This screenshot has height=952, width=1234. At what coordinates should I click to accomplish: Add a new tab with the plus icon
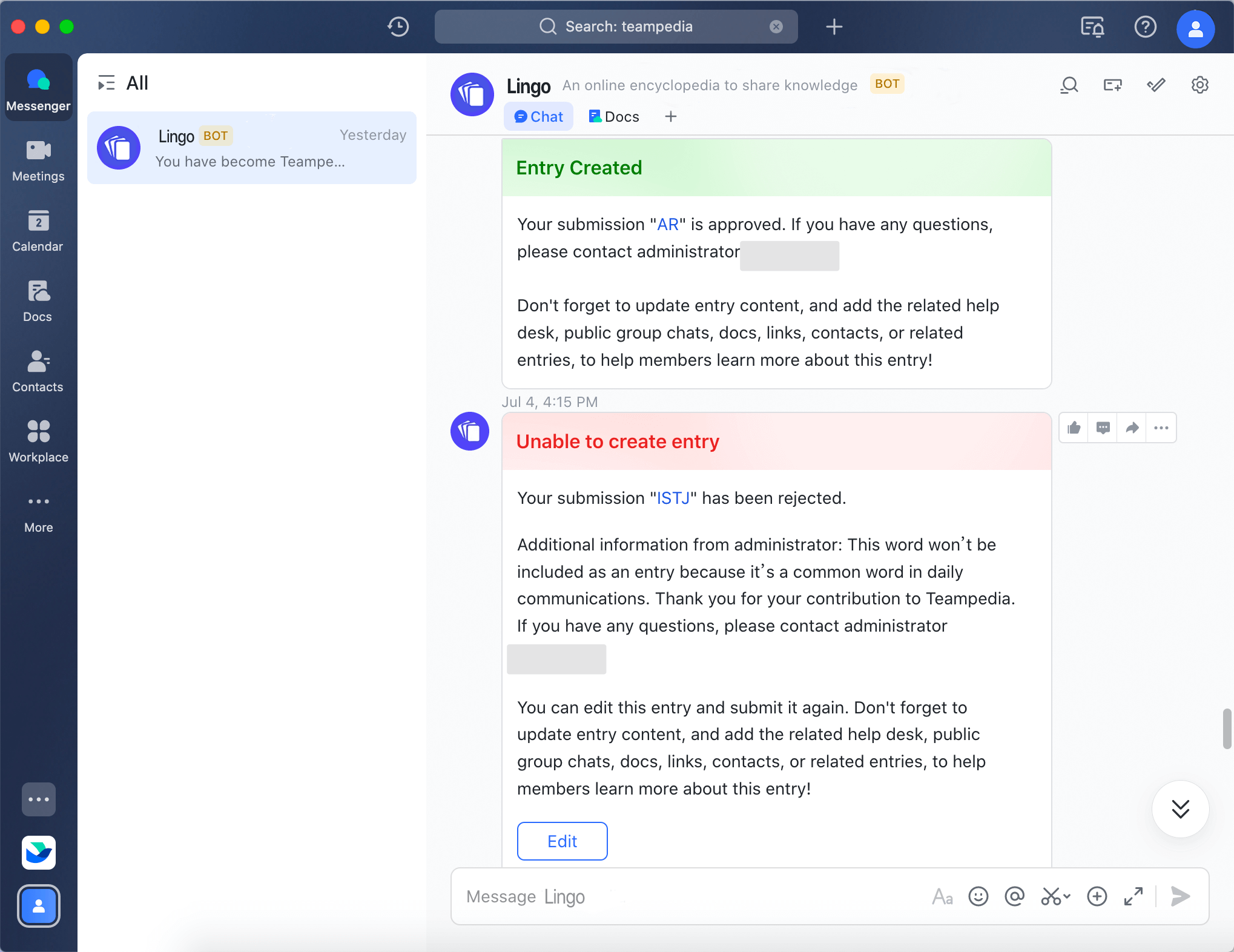tap(671, 116)
